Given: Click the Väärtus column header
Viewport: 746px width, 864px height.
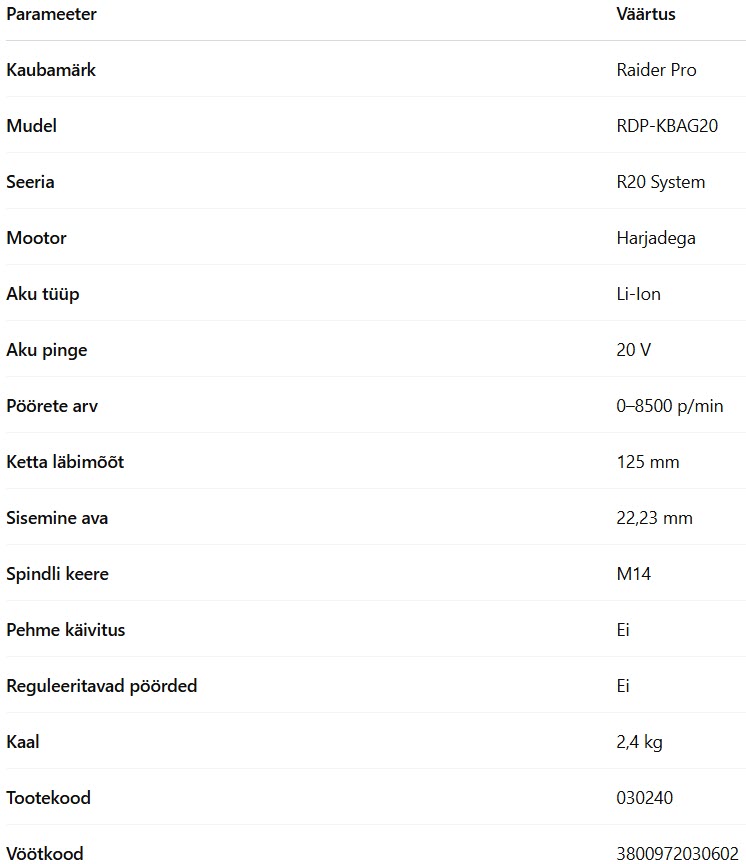Looking at the screenshot, I should tap(646, 14).
